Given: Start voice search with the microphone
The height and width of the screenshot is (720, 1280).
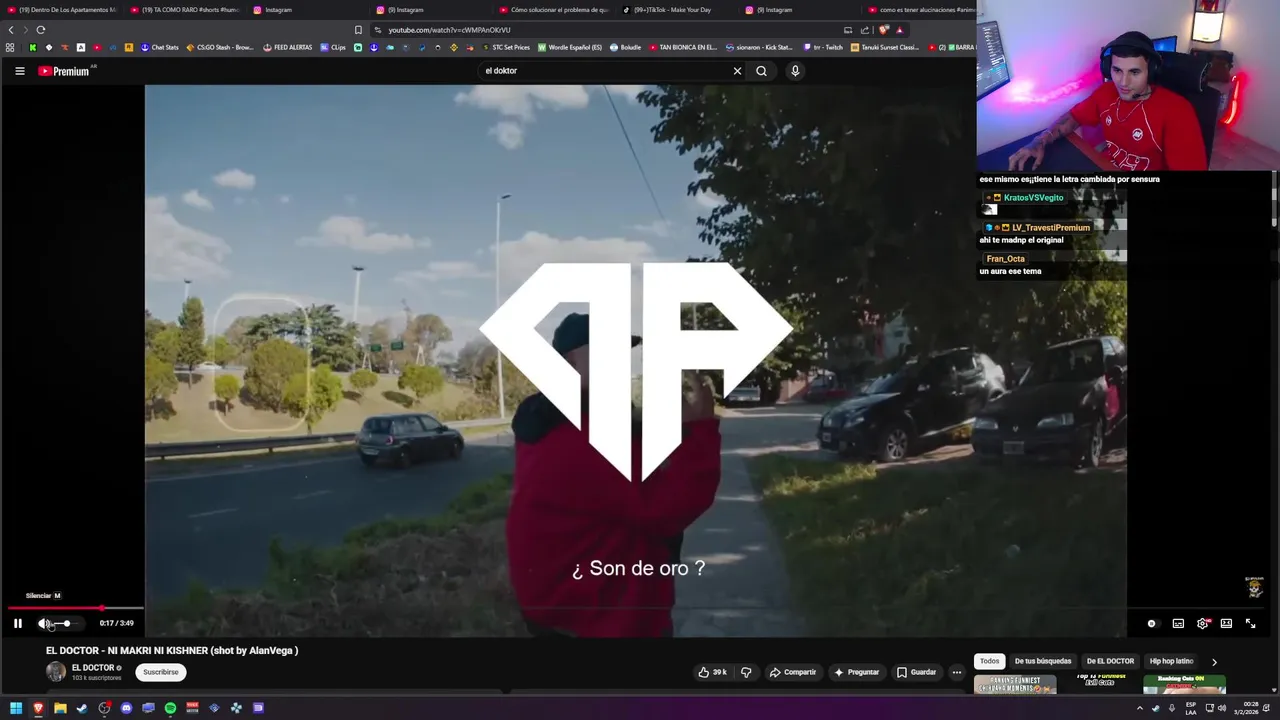Looking at the screenshot, I should click(795, 71).
